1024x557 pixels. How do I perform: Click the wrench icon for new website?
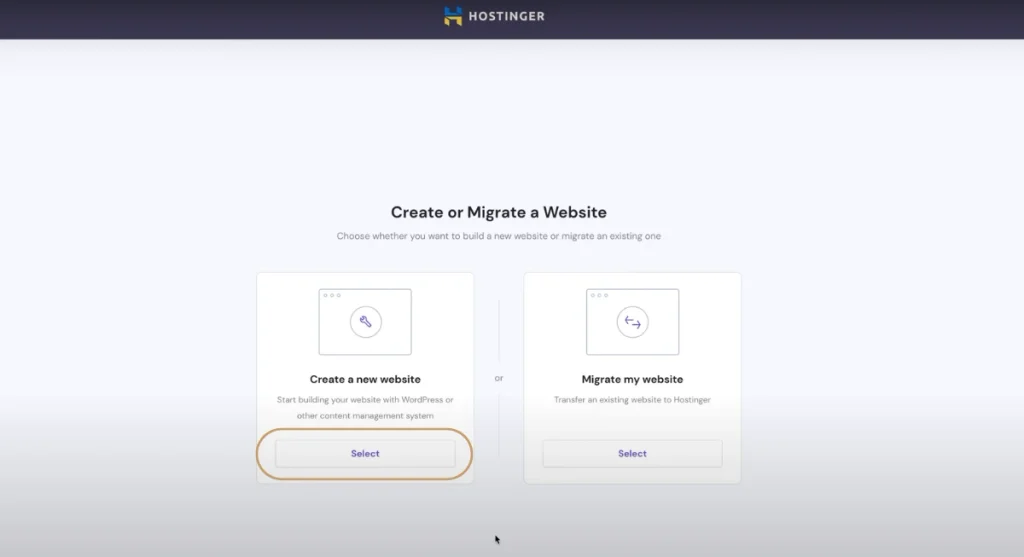click(x=366, y=322)
